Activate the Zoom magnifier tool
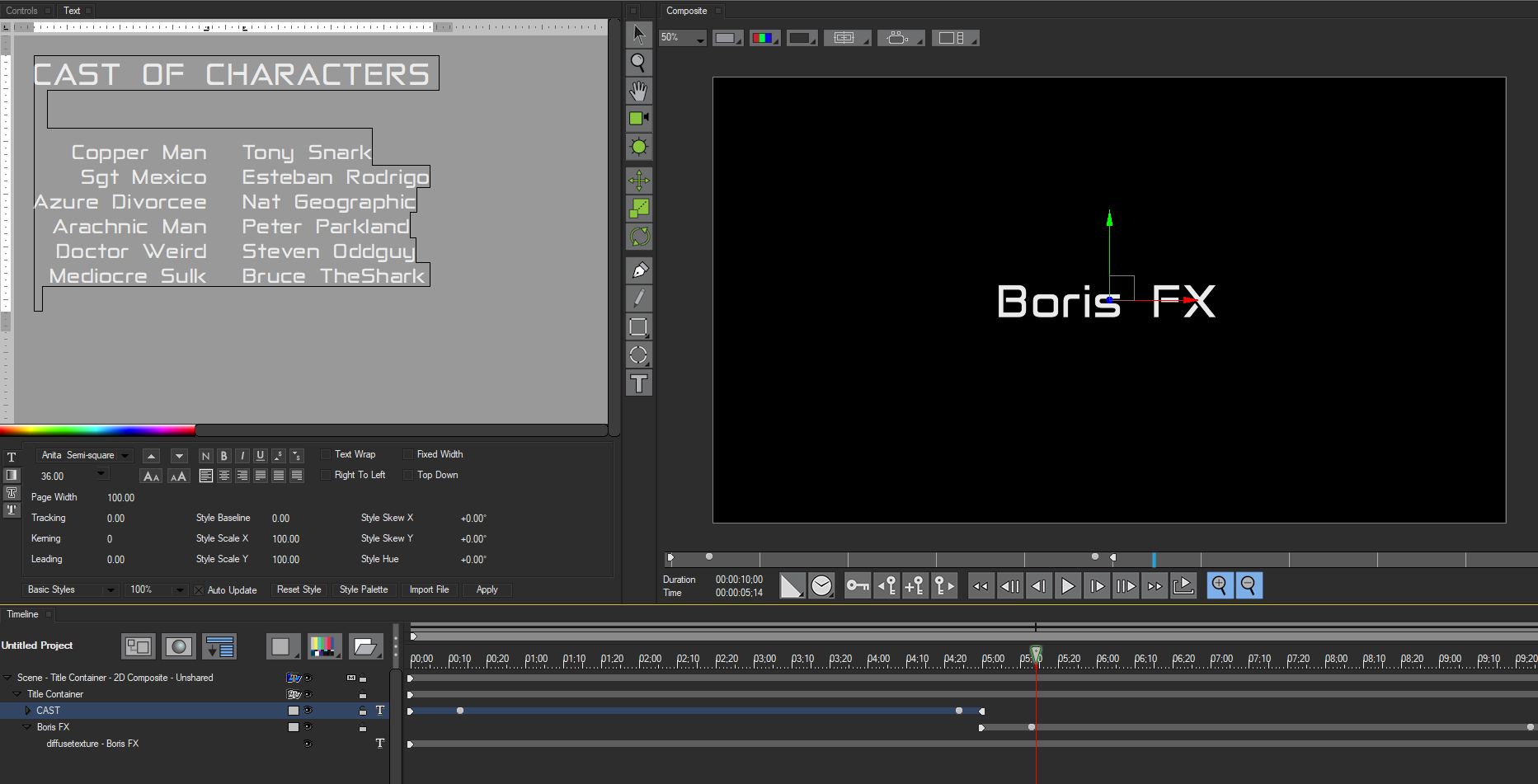1538x784 pixels. pyautogui.click(x=639, y=63)
